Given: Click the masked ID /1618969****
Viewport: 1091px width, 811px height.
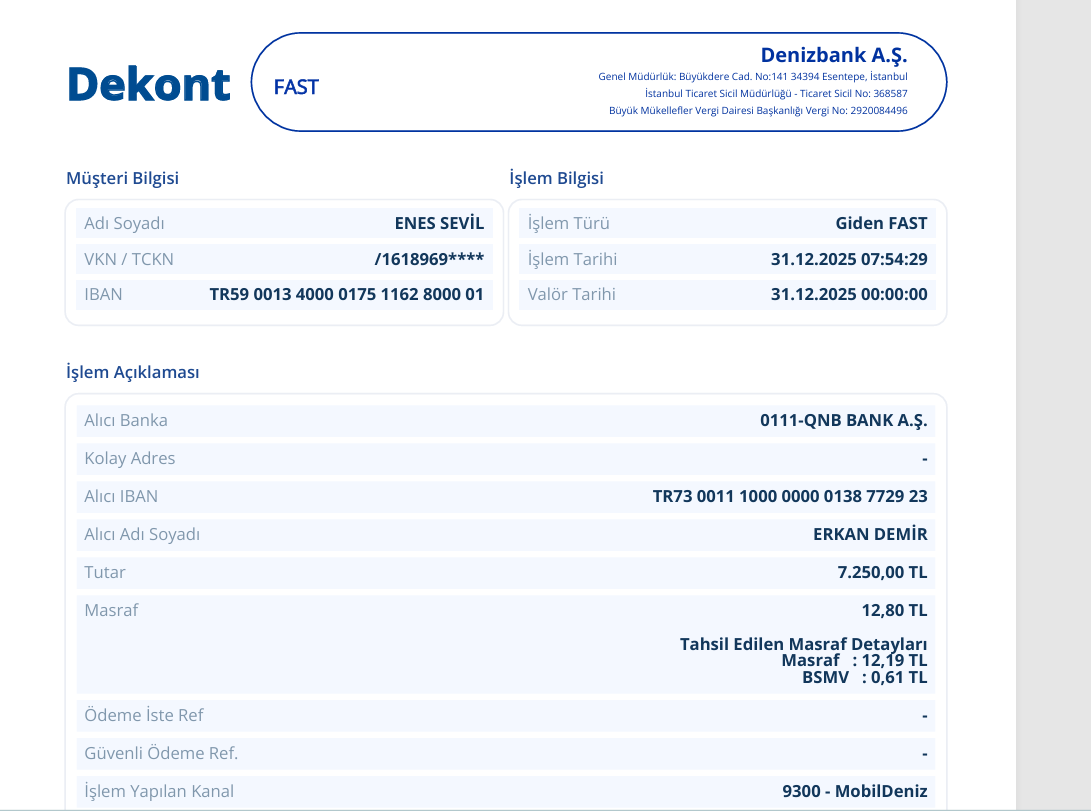Looking at the screenshot, I should pos(429,259).
